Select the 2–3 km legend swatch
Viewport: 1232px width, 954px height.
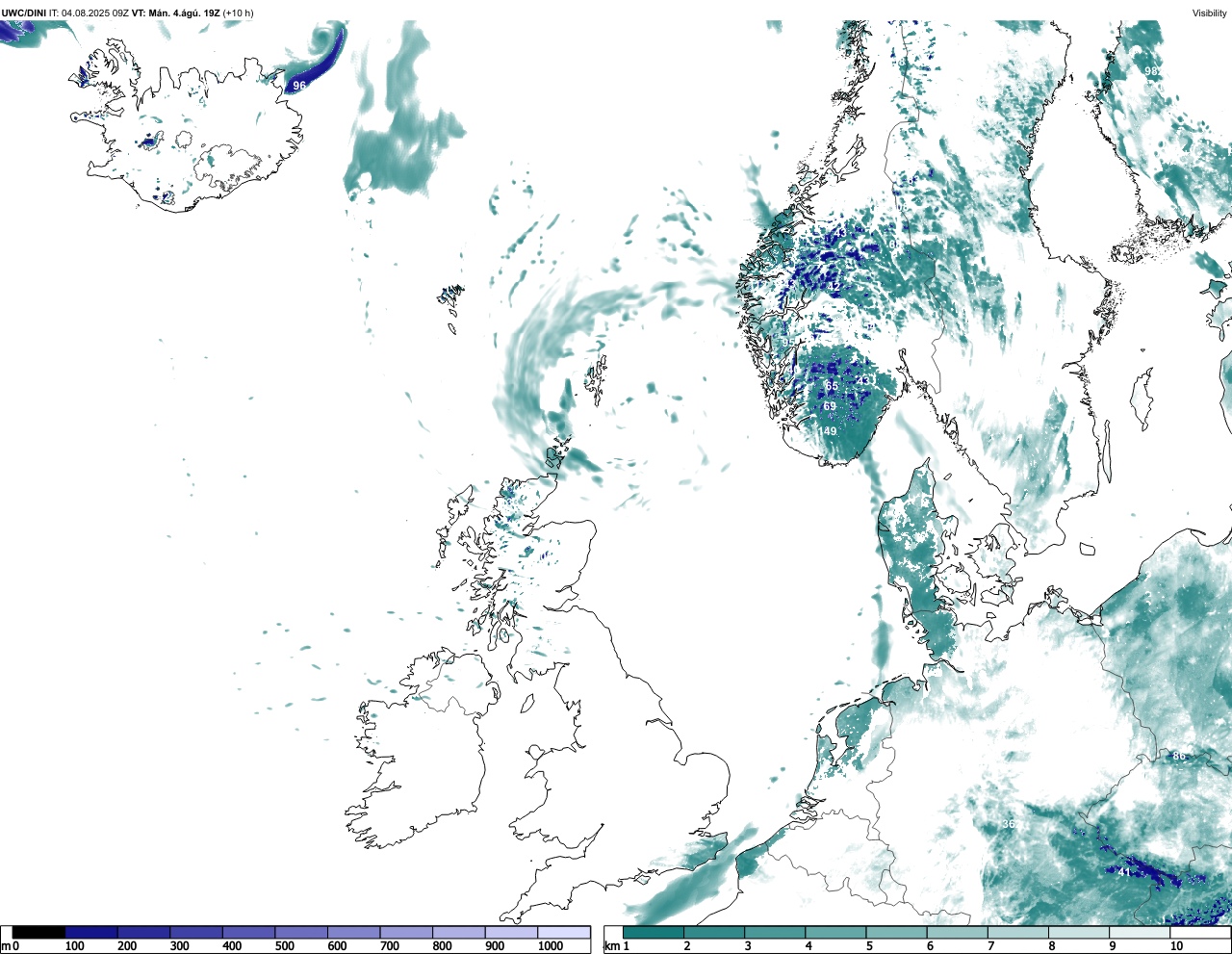(x=714, y=933)
